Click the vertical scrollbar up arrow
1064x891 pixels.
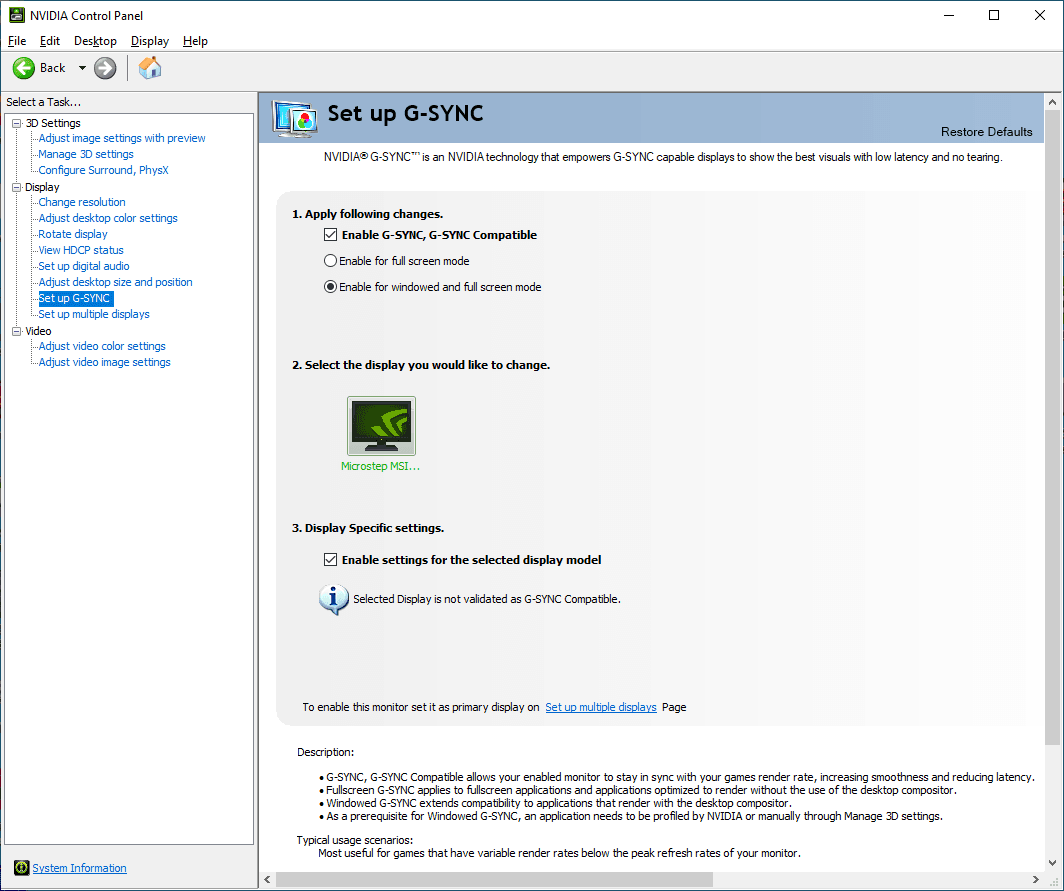[1052, 102]
